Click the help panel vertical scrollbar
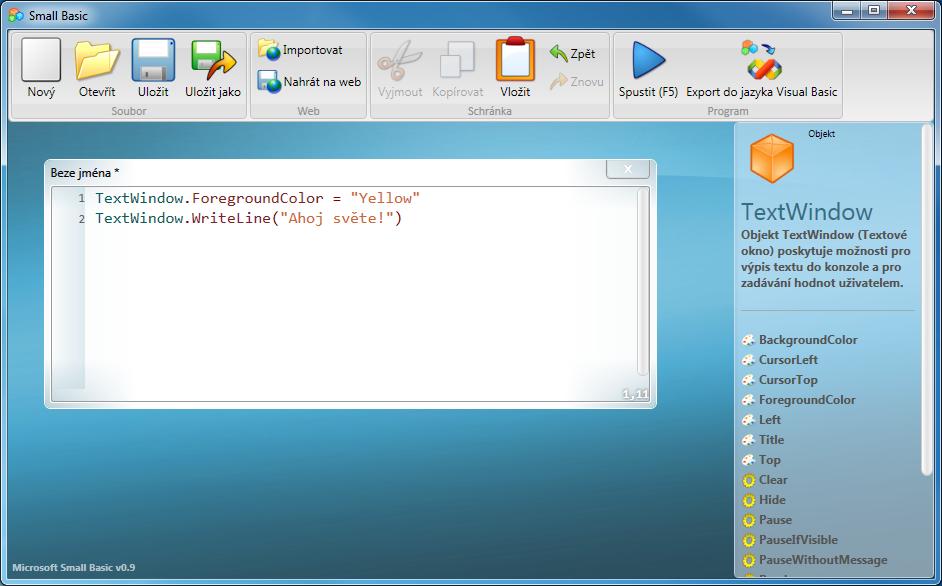The width and height of the screenshot is (942, 586). 927,301
